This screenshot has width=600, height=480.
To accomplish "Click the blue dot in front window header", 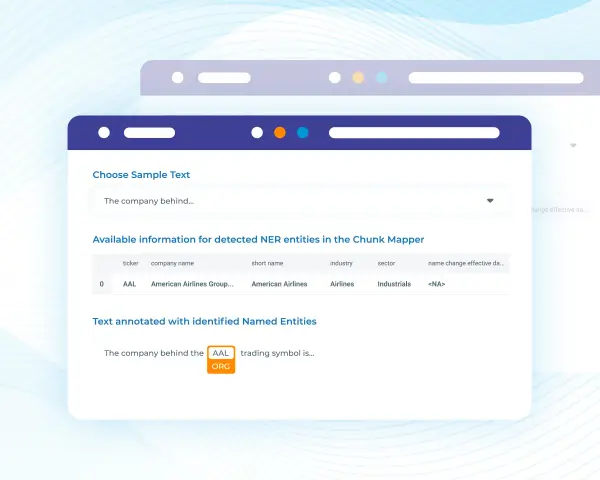I will click(x=303, y=132).
